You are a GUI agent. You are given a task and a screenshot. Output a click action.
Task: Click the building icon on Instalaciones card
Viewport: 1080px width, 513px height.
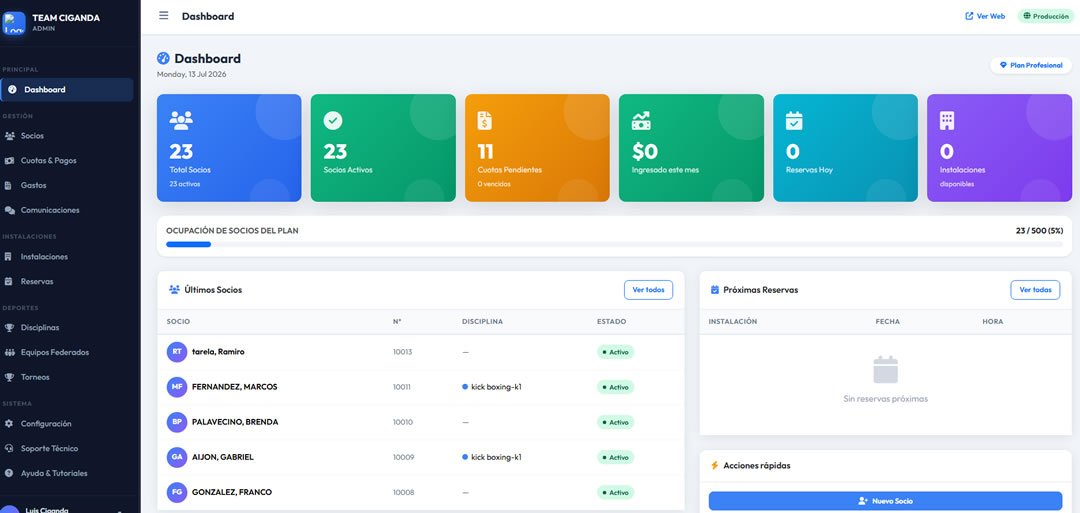click(x=947, y=121)
